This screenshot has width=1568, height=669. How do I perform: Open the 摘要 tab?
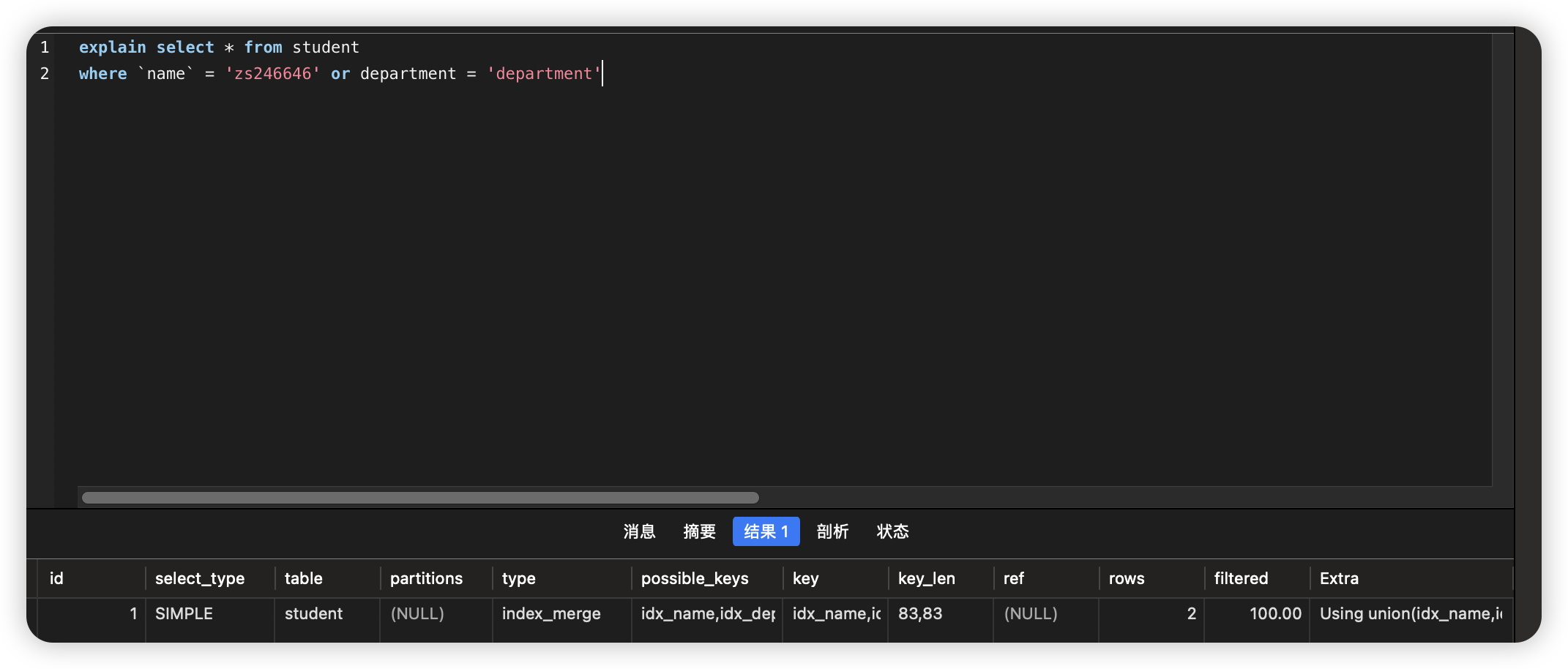pos(699,531)
